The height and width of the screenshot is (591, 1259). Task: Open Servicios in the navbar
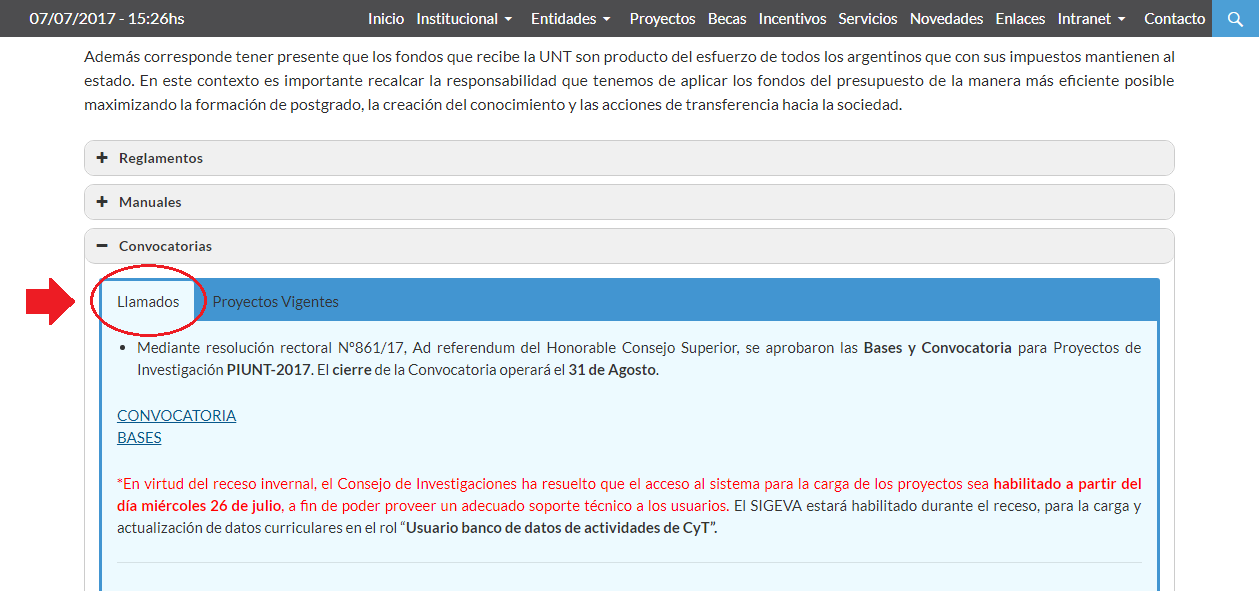(x=868, y=19)
